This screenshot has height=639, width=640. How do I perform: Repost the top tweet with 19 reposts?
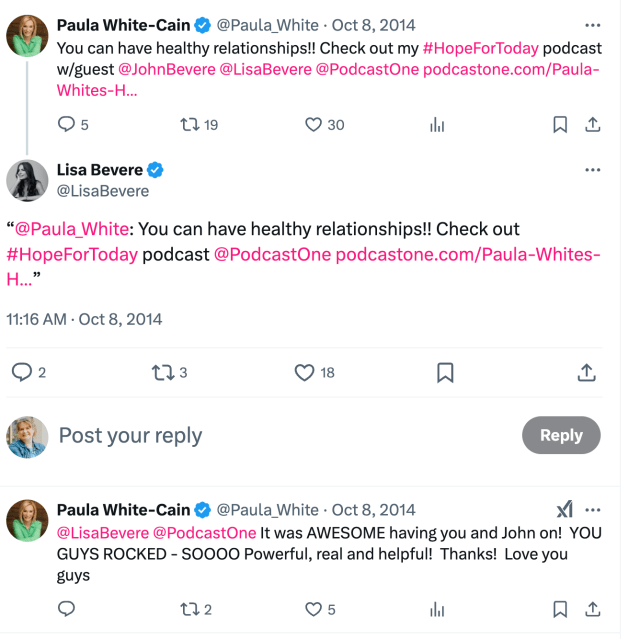[187, 125]
